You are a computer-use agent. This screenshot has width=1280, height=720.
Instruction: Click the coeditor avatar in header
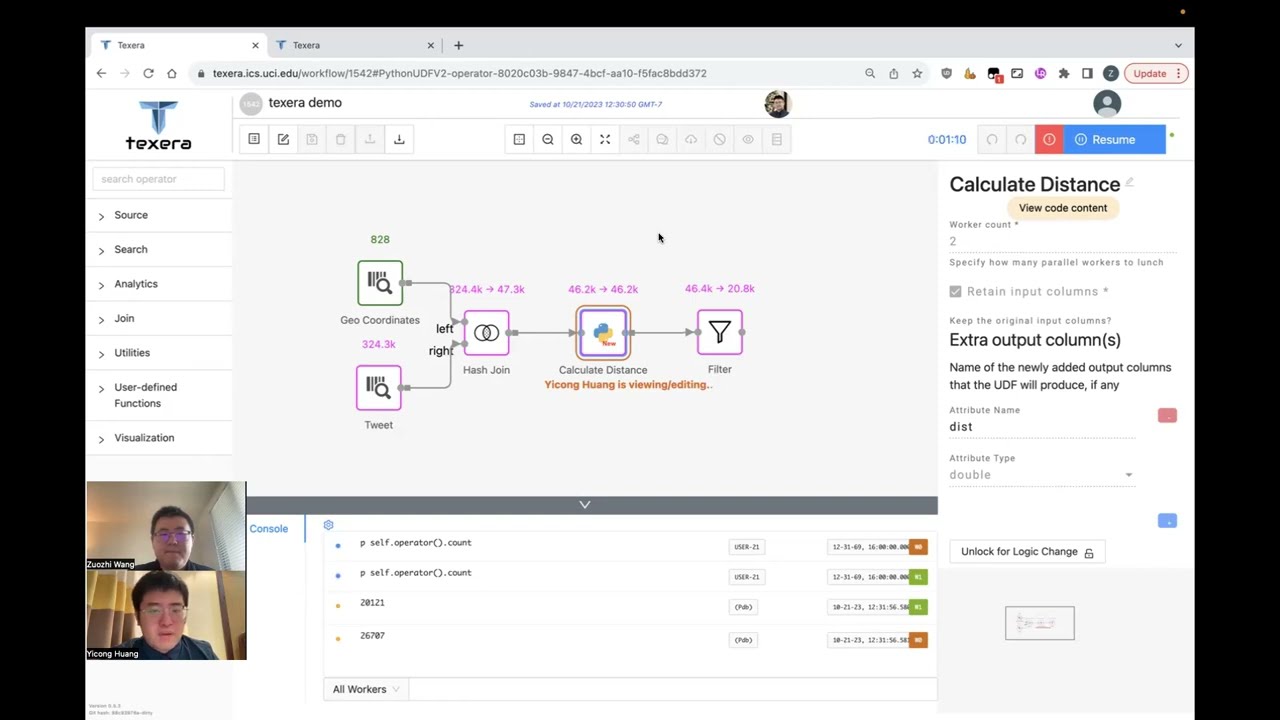point(777,103)
